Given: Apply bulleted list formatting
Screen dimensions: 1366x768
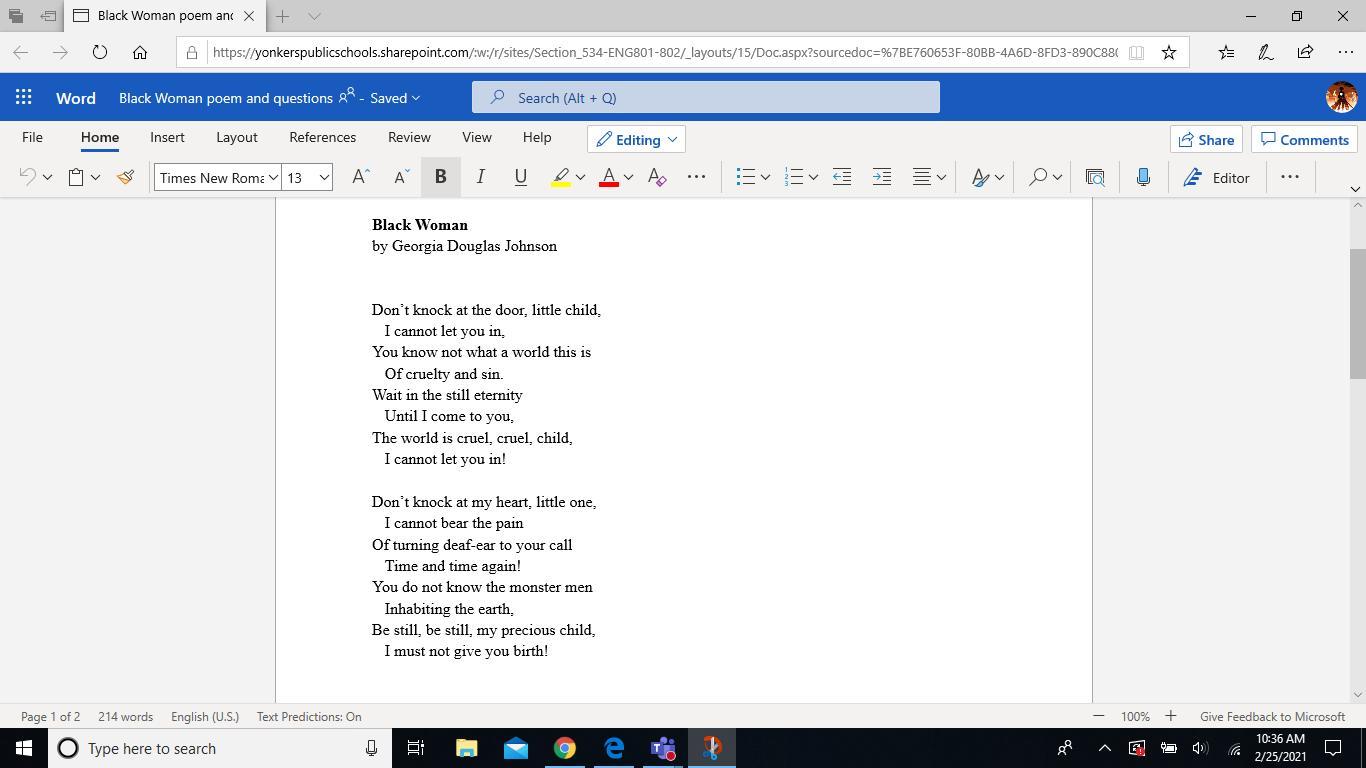Looking at the screenshot, I should tap(745, 177).
